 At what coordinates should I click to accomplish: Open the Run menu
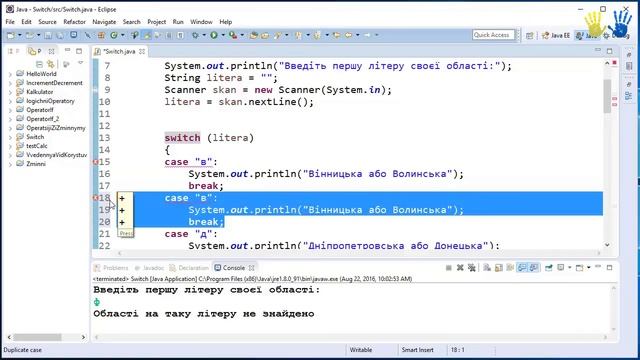[x=178, y=22]
